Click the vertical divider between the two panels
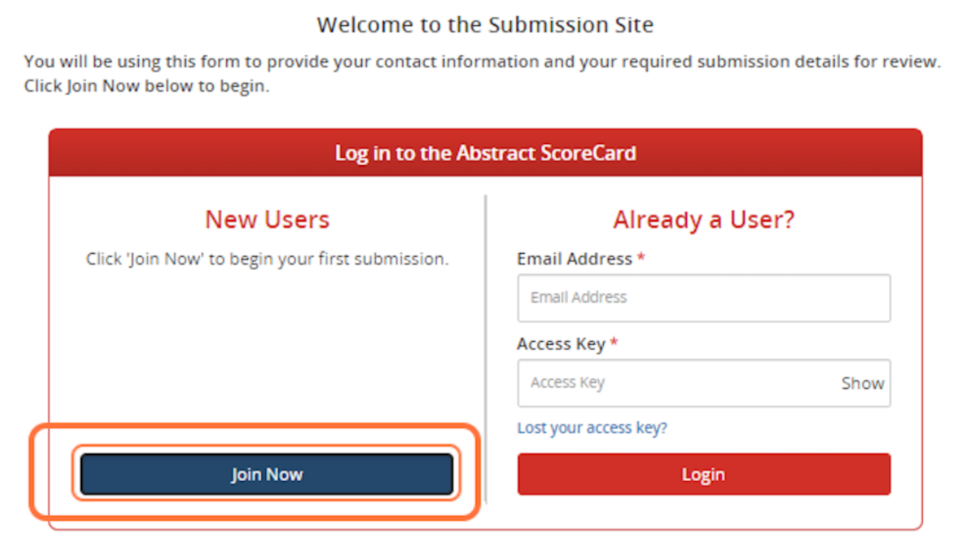 pyautogui.click(x=486, y=350)
